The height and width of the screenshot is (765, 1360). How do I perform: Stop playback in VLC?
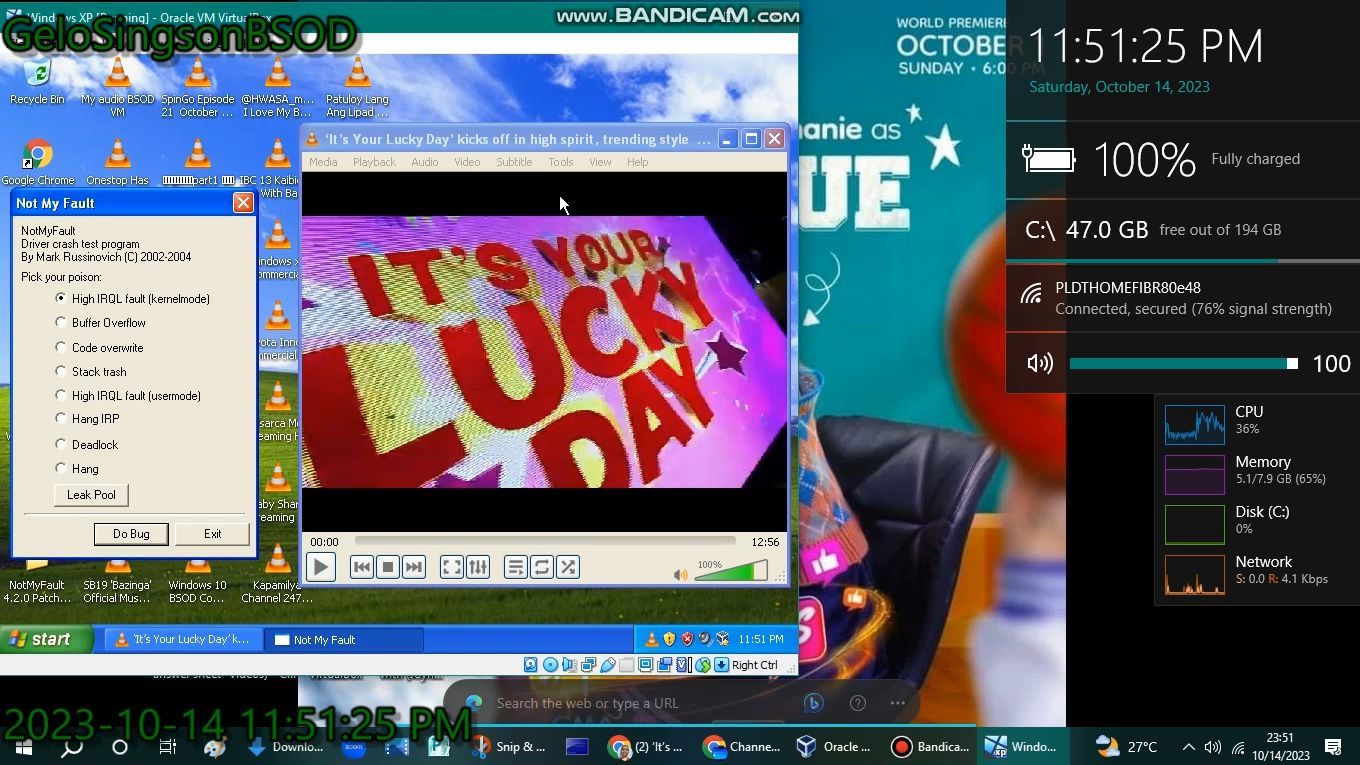(x=388, y=567)
